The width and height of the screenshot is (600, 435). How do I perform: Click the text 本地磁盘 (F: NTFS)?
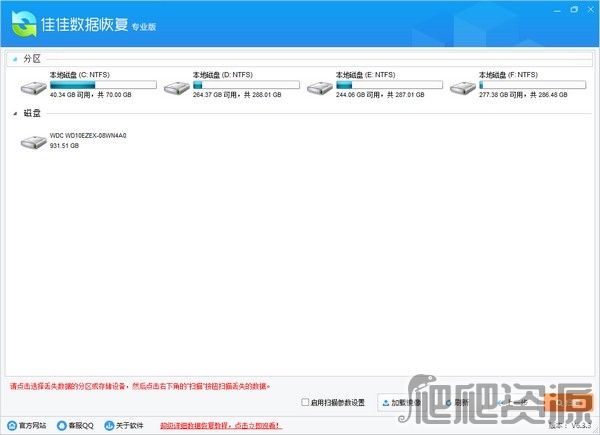(x=508, y=75)
